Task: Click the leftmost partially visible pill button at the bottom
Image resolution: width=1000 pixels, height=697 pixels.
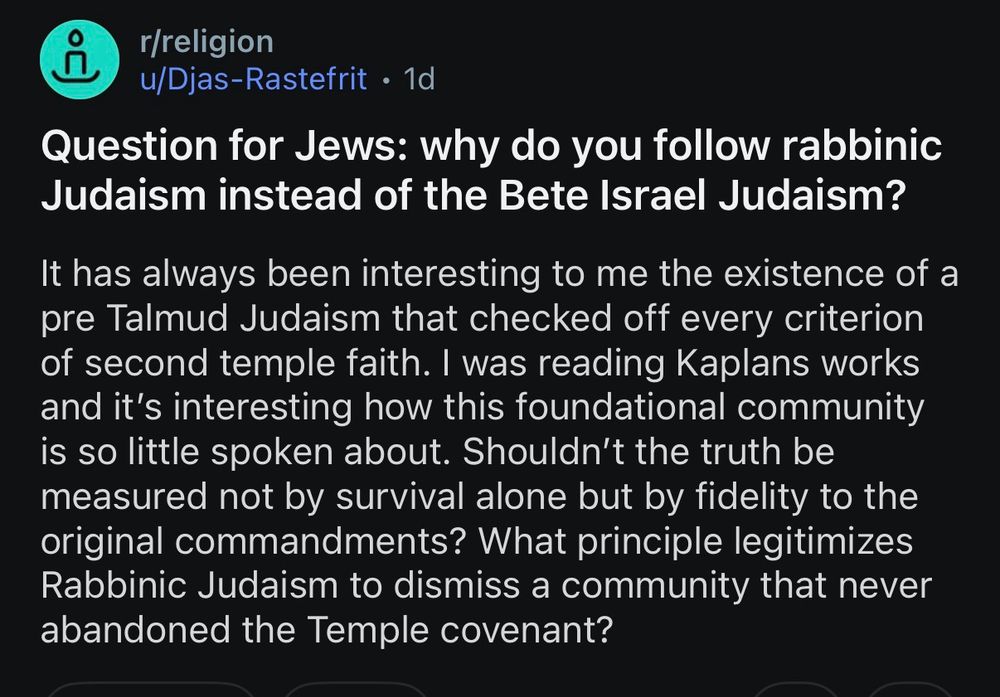Action: (150, 689)
